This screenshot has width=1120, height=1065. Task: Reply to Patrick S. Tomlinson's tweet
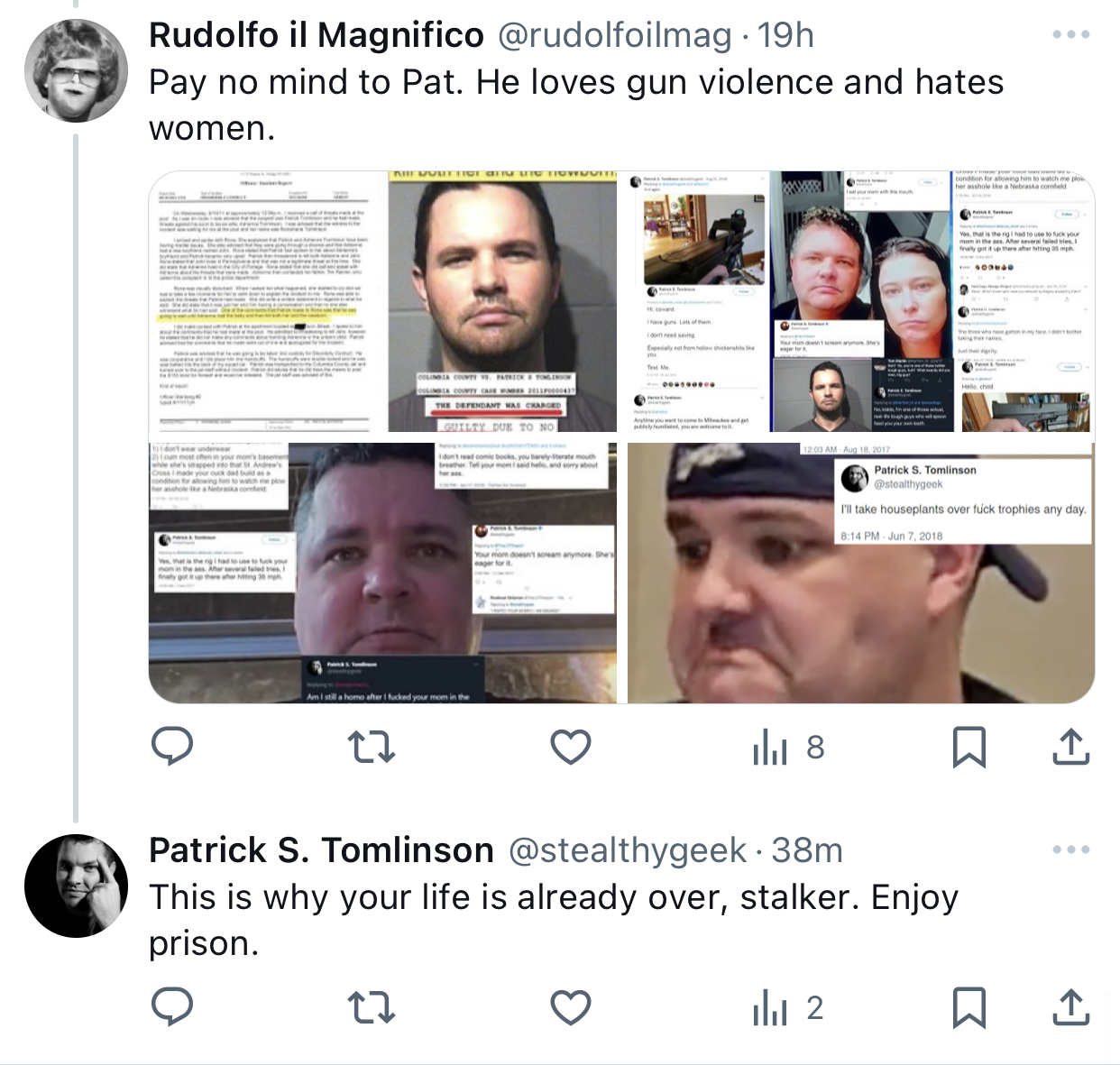172,1007
